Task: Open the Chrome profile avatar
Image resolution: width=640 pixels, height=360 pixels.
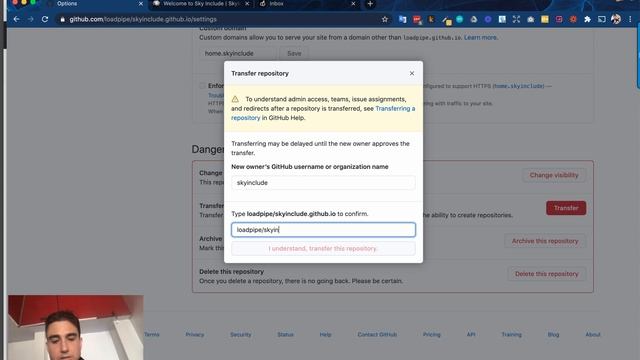Action: [x=616, y=19]
